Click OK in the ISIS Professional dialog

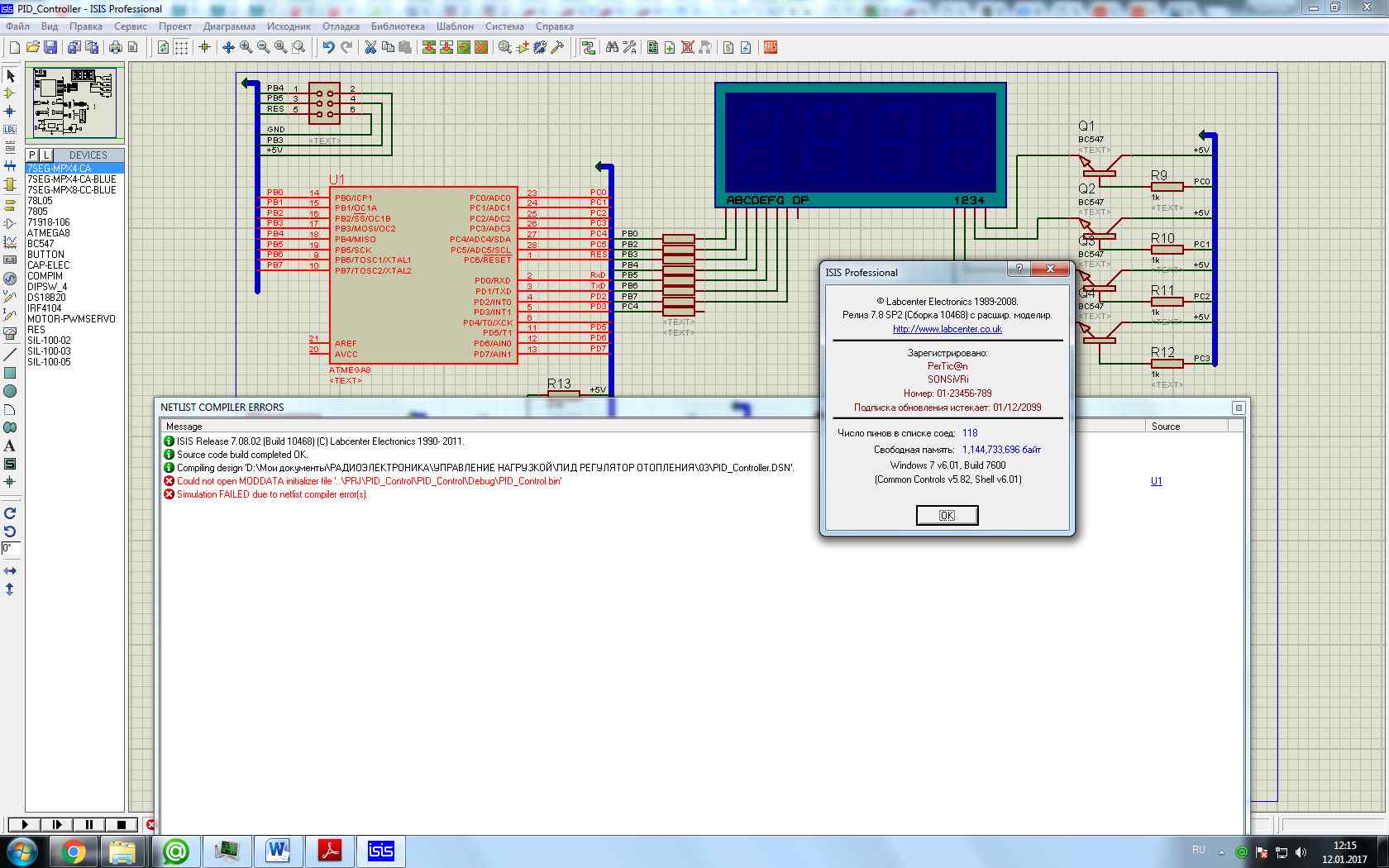coord(947,515)
